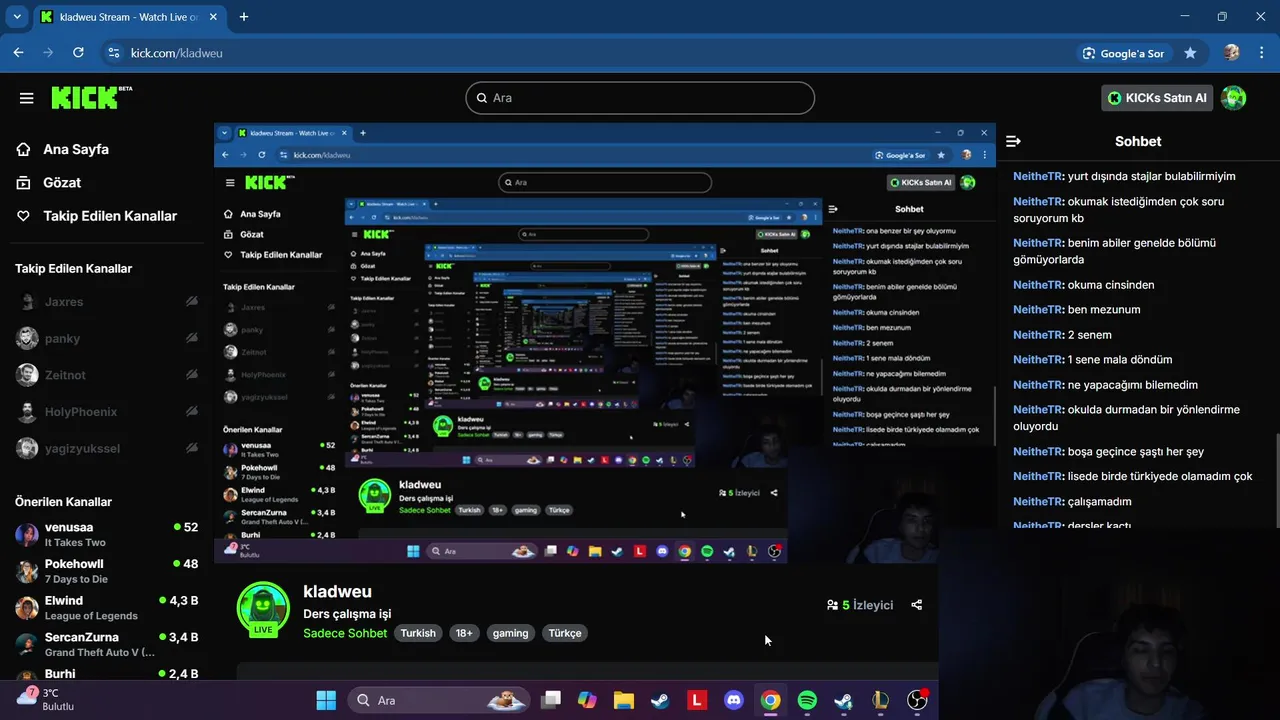Image resolution: width=1280 pixels, height=720 pixels.
Task: Select the kladweu Stream browser tab
Action: point(128,17)
